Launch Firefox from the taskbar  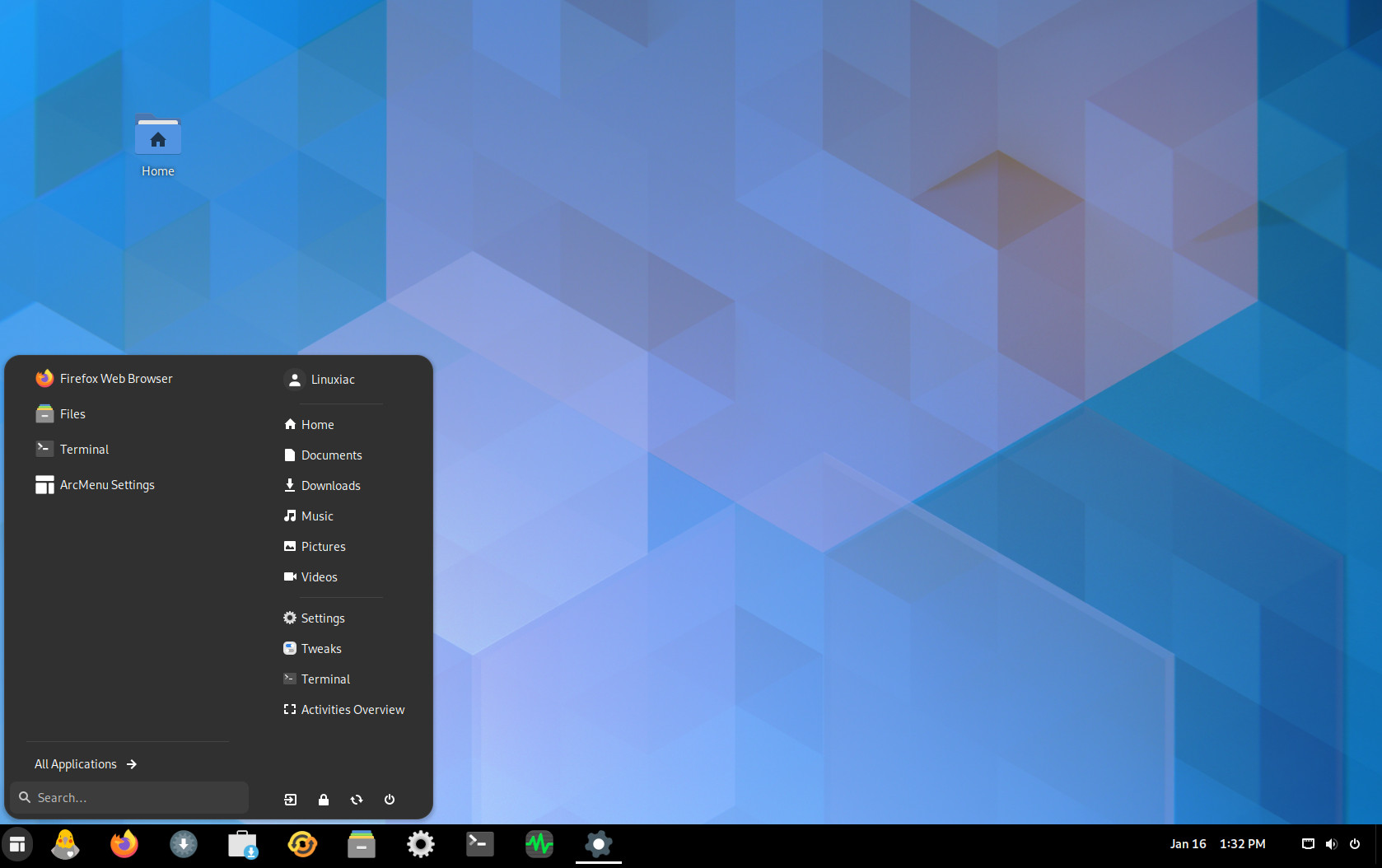[x=124, y=844]
